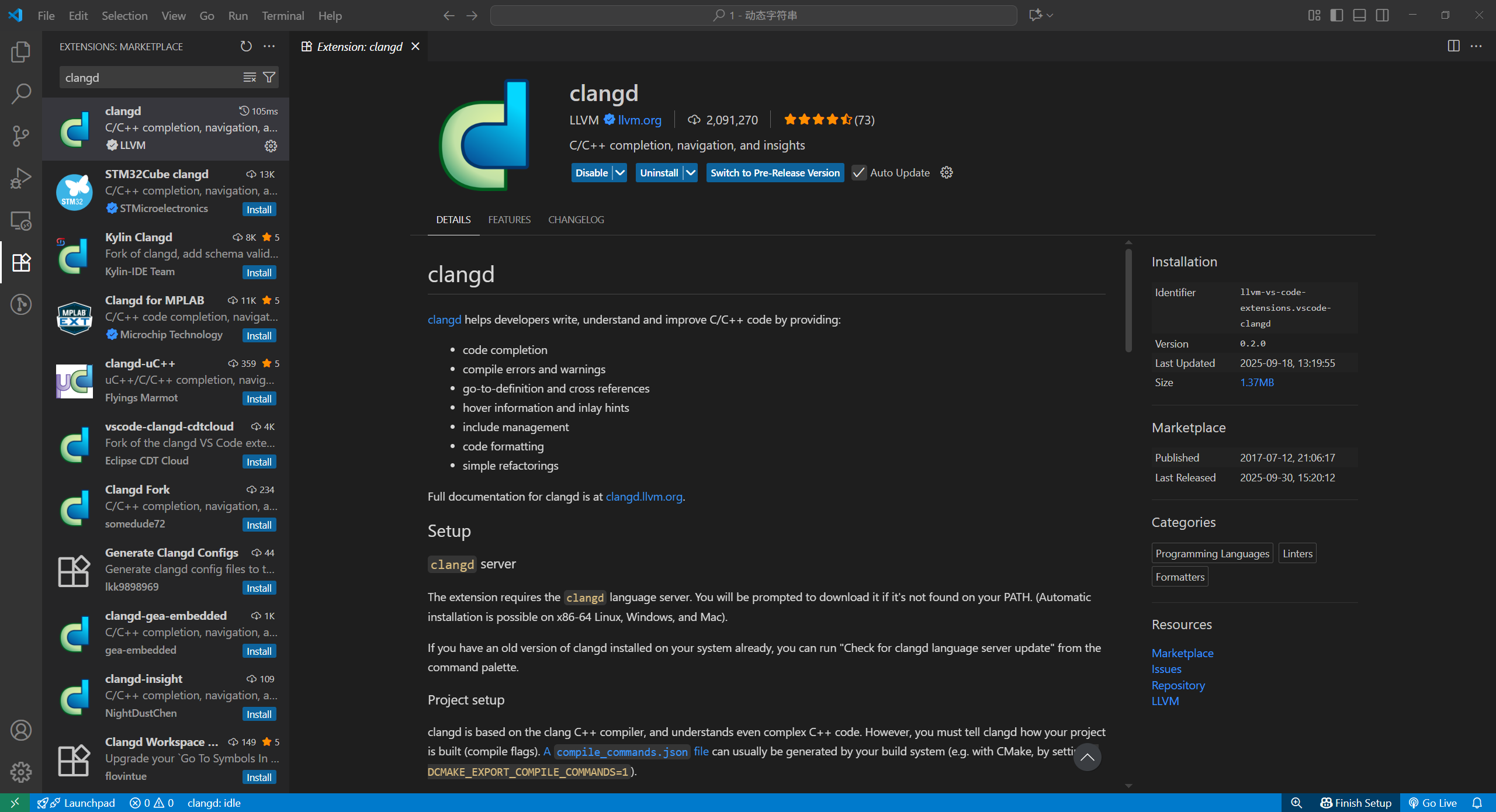The width and height of the screenshot is (1496, 812).
Task: Expand the Disable button dropdown arrow
Action: click(x=620, y=173)
